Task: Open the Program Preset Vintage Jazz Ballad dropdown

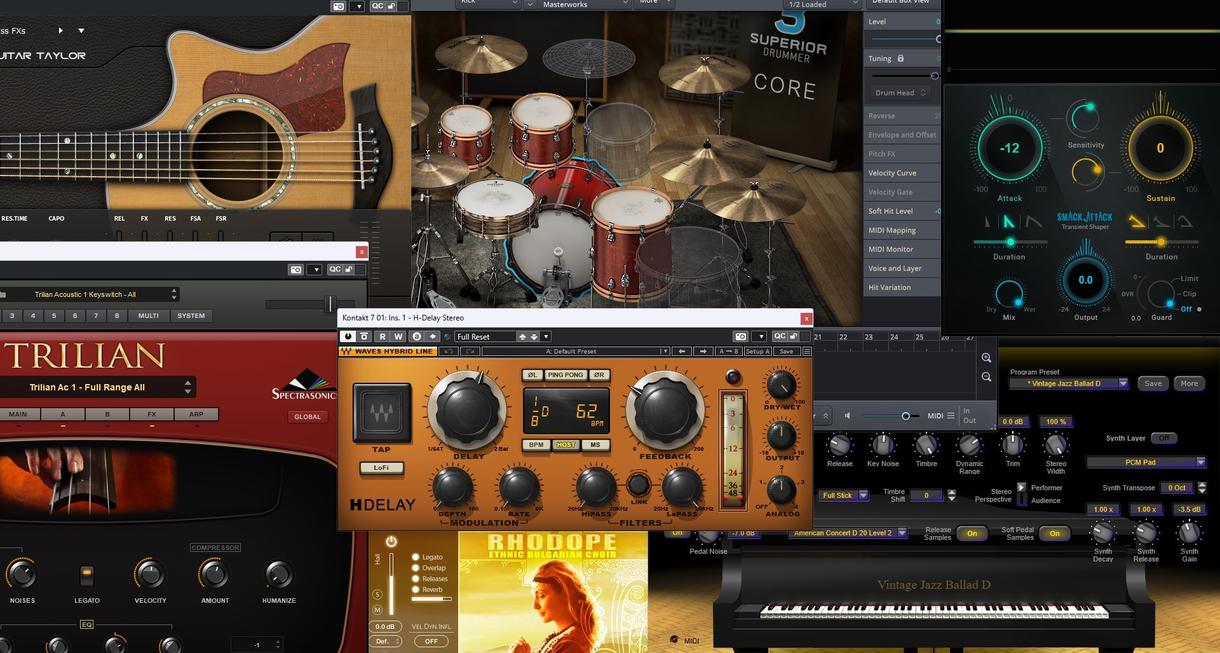Action: pyautogui.click(x=1068, y=384)
